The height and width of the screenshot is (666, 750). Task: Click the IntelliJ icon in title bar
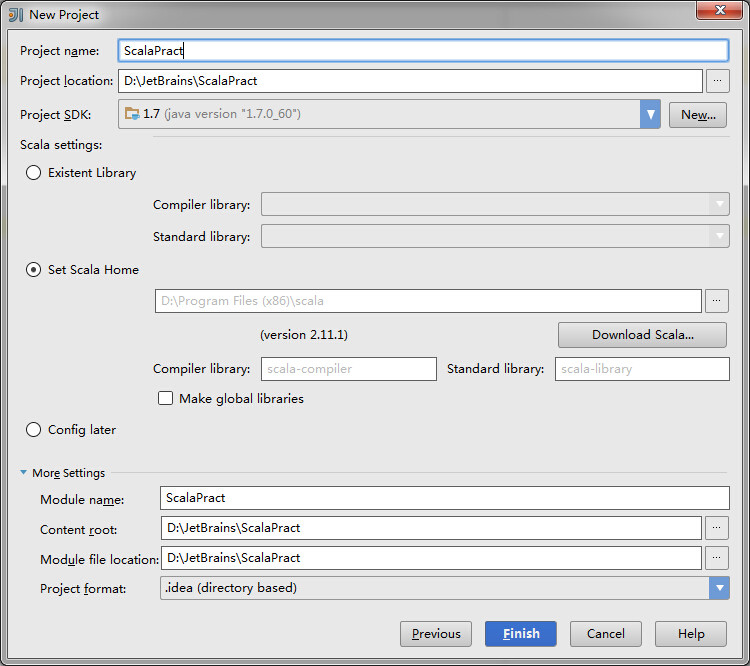coord(16,15)
